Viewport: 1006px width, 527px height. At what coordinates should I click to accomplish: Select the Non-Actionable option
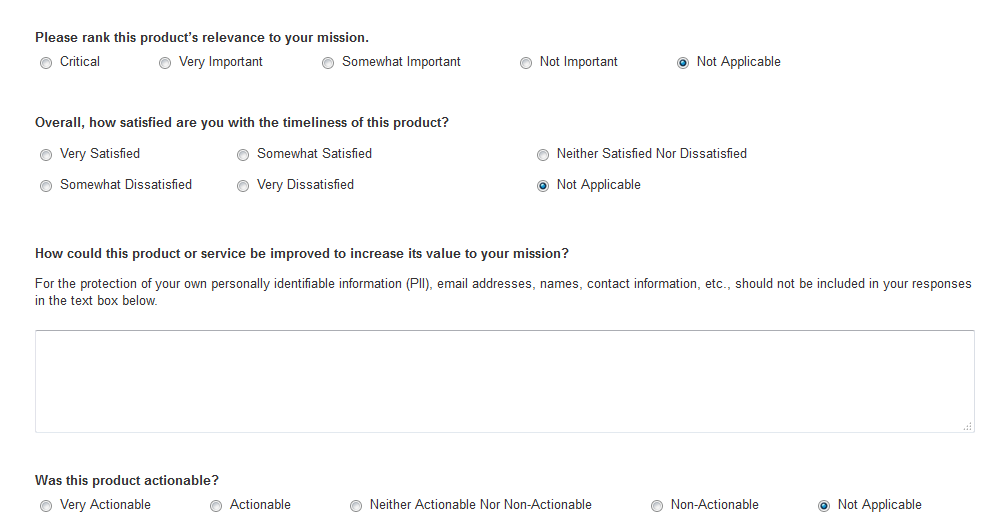tap(657, 506)
